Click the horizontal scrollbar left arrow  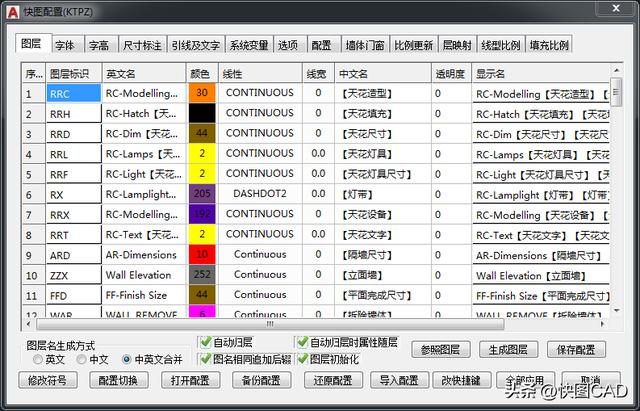(28, 324)
